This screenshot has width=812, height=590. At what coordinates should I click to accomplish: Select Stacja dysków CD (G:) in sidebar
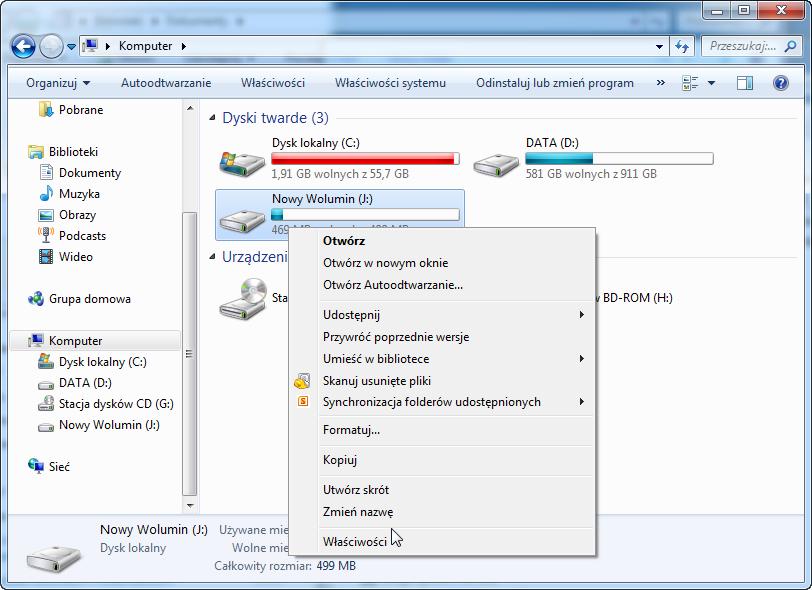click(116, 404)
